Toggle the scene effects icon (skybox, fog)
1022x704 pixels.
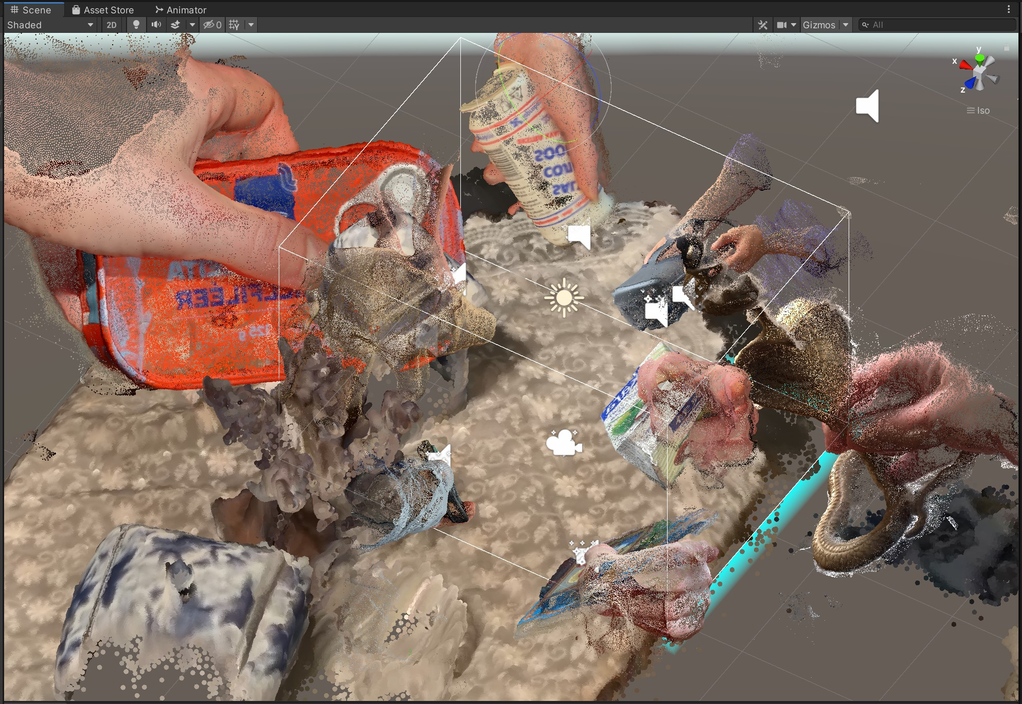coord(175,25)
